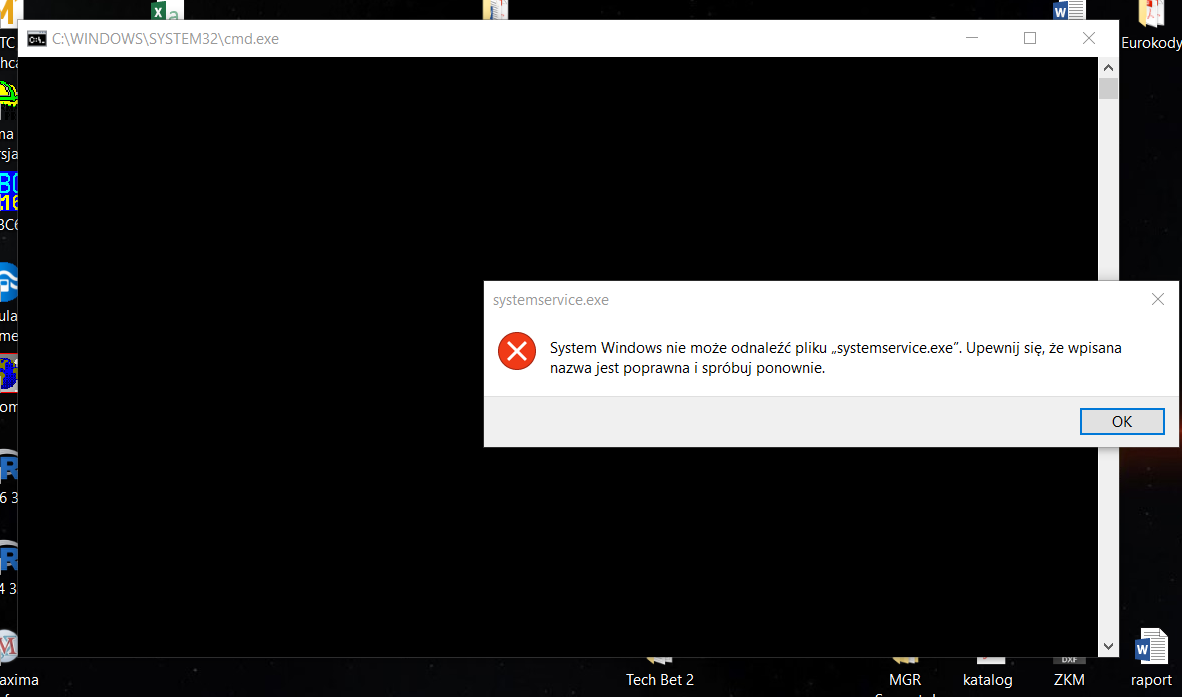Image resolution: width=1182 pixels, height=697 pixels.
Task: Click the red error icon in dialog
Action: [x=517, y=351]
